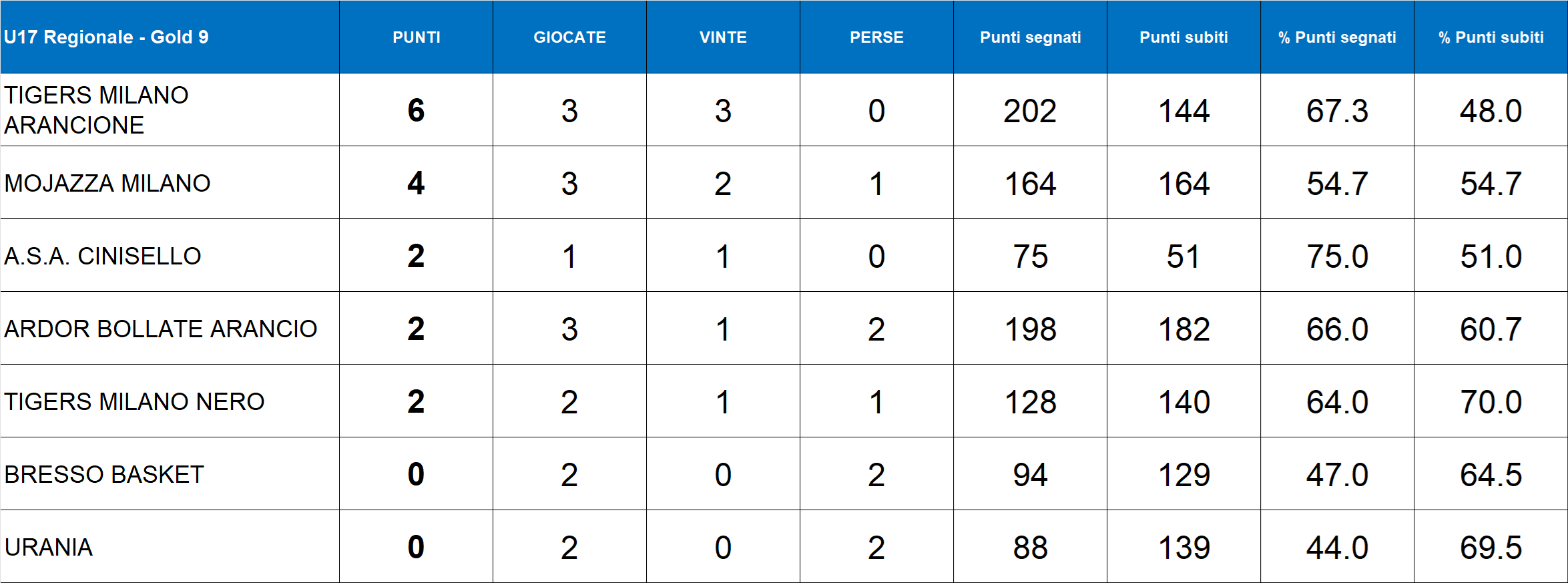
Task: Click the BRESSO BASKET team name
Action: click(x=104, y=474)
